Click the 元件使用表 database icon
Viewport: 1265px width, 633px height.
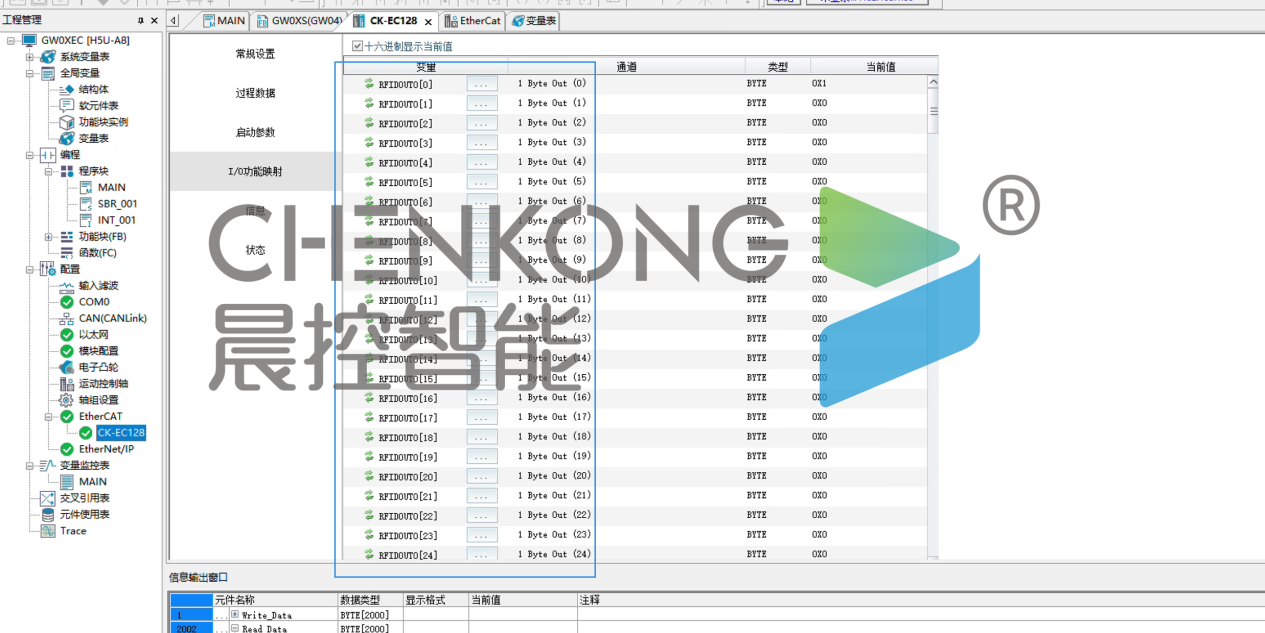pyautogui.click(x=48, y=514)
